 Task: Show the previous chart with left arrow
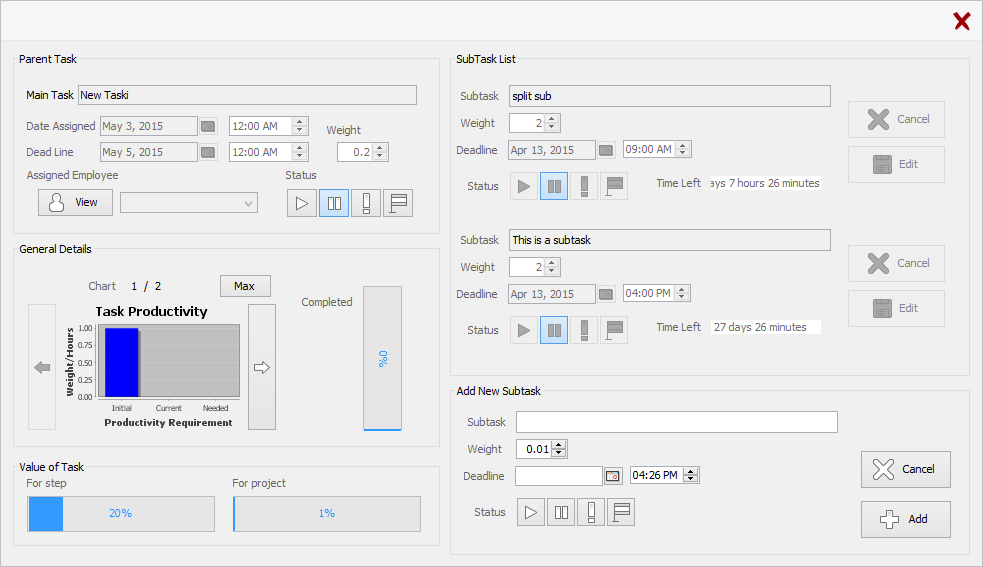click(x=42, y=368)
